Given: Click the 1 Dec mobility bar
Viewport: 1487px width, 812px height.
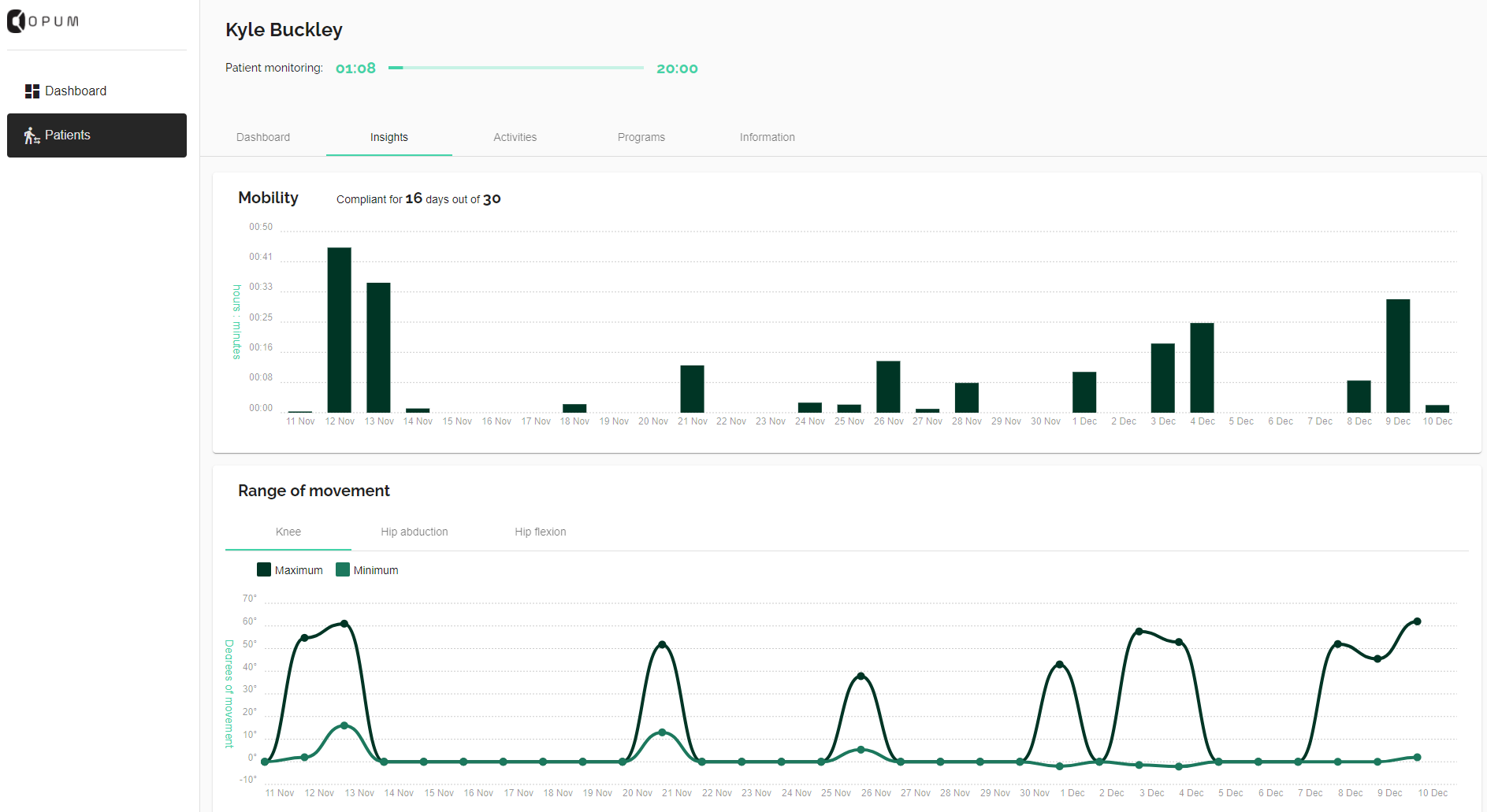Looking at the screenshot, I should tap(1084, 392).
